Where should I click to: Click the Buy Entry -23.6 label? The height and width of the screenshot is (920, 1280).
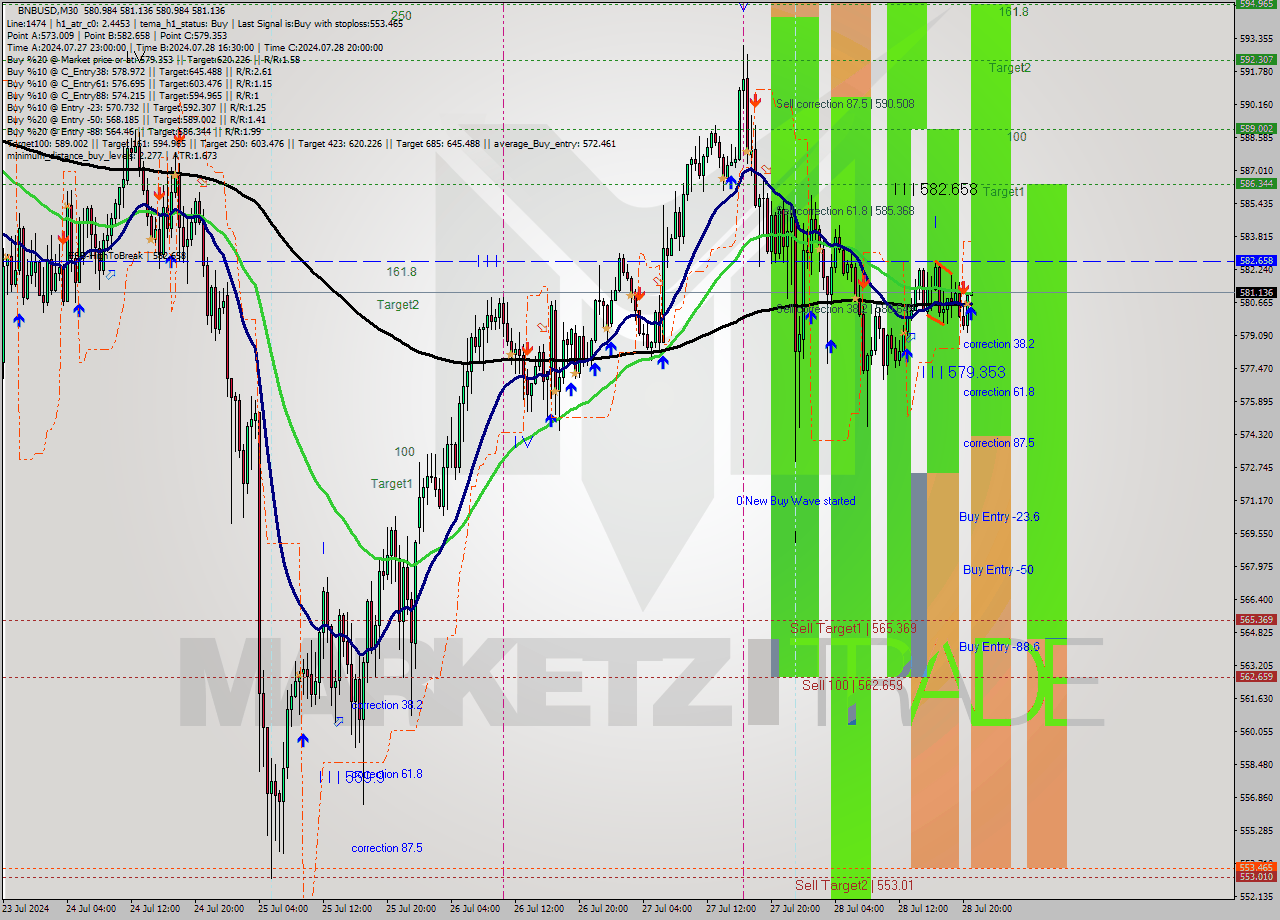(x=999, y=517)
